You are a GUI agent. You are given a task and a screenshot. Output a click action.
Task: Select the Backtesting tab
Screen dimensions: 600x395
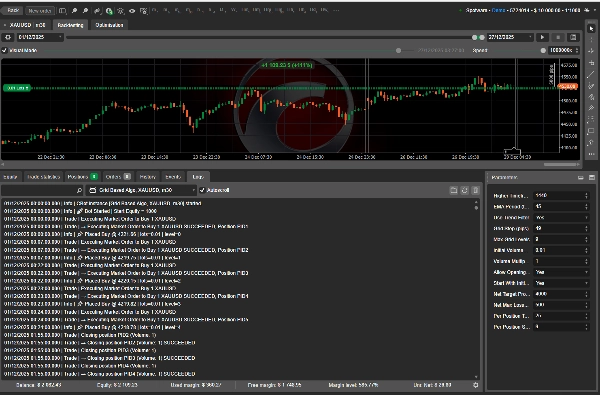coord(70,25)
